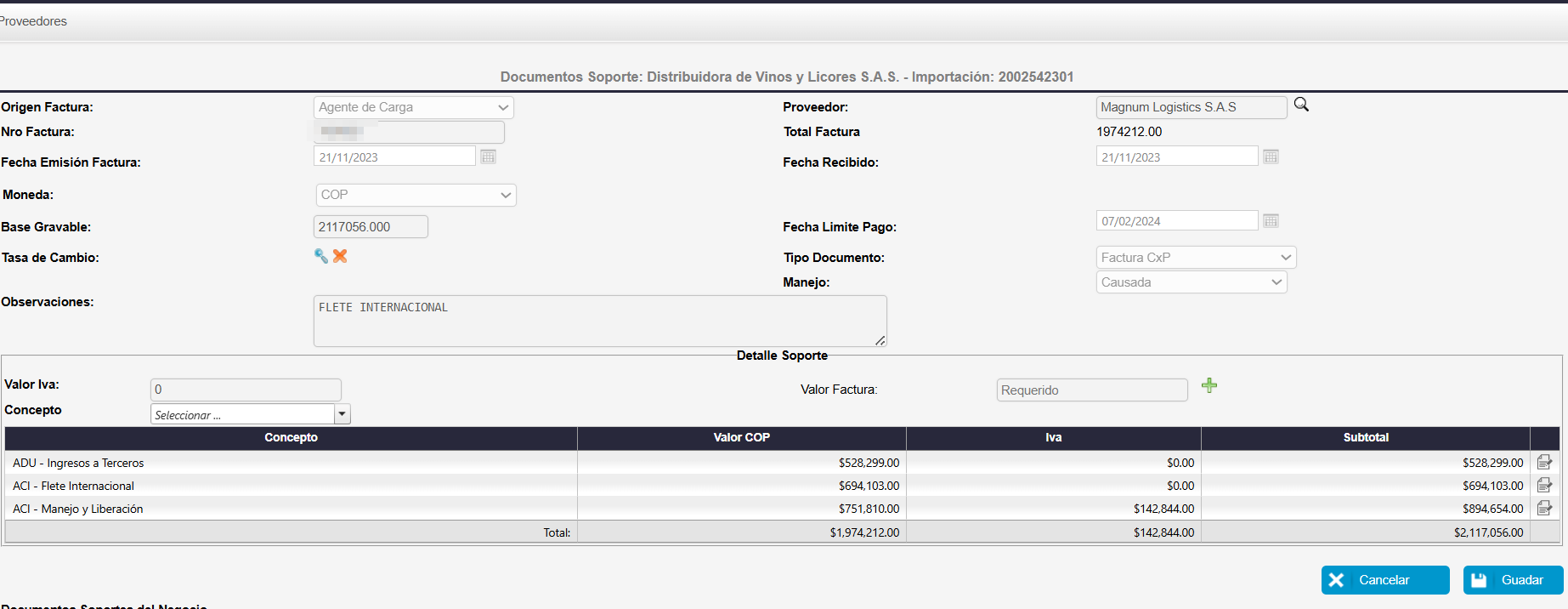Open the Proveedores menu item
This screenshot has width=1568, height=609.
34,21
